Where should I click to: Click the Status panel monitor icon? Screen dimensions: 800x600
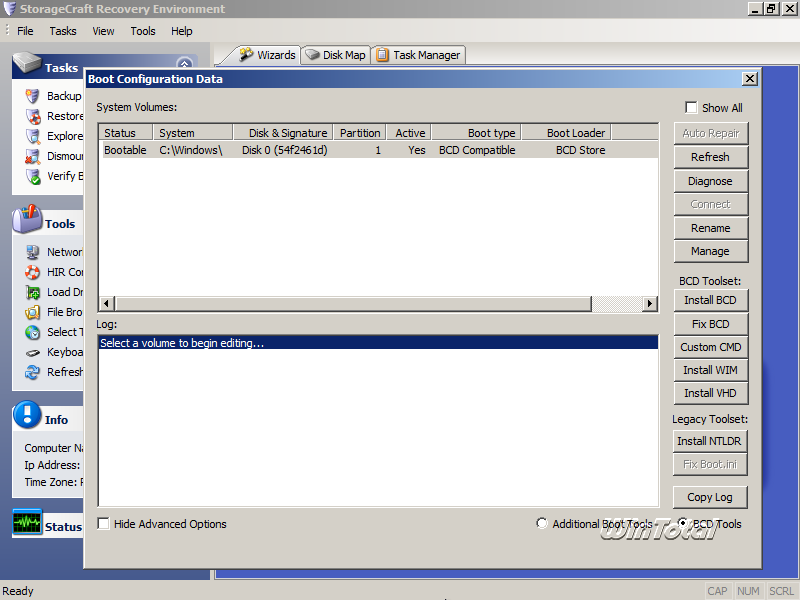(x=28, y=521)
